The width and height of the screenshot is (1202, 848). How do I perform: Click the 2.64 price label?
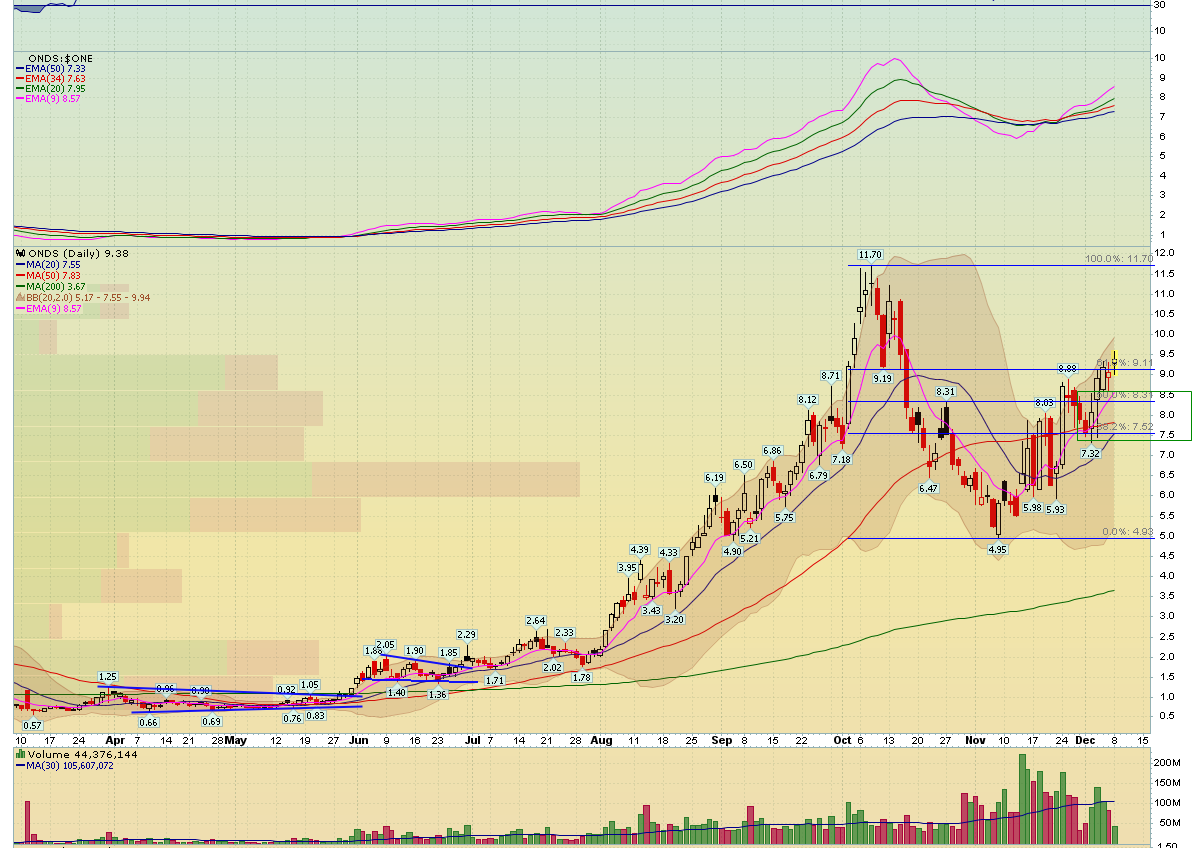coord(536,620)
